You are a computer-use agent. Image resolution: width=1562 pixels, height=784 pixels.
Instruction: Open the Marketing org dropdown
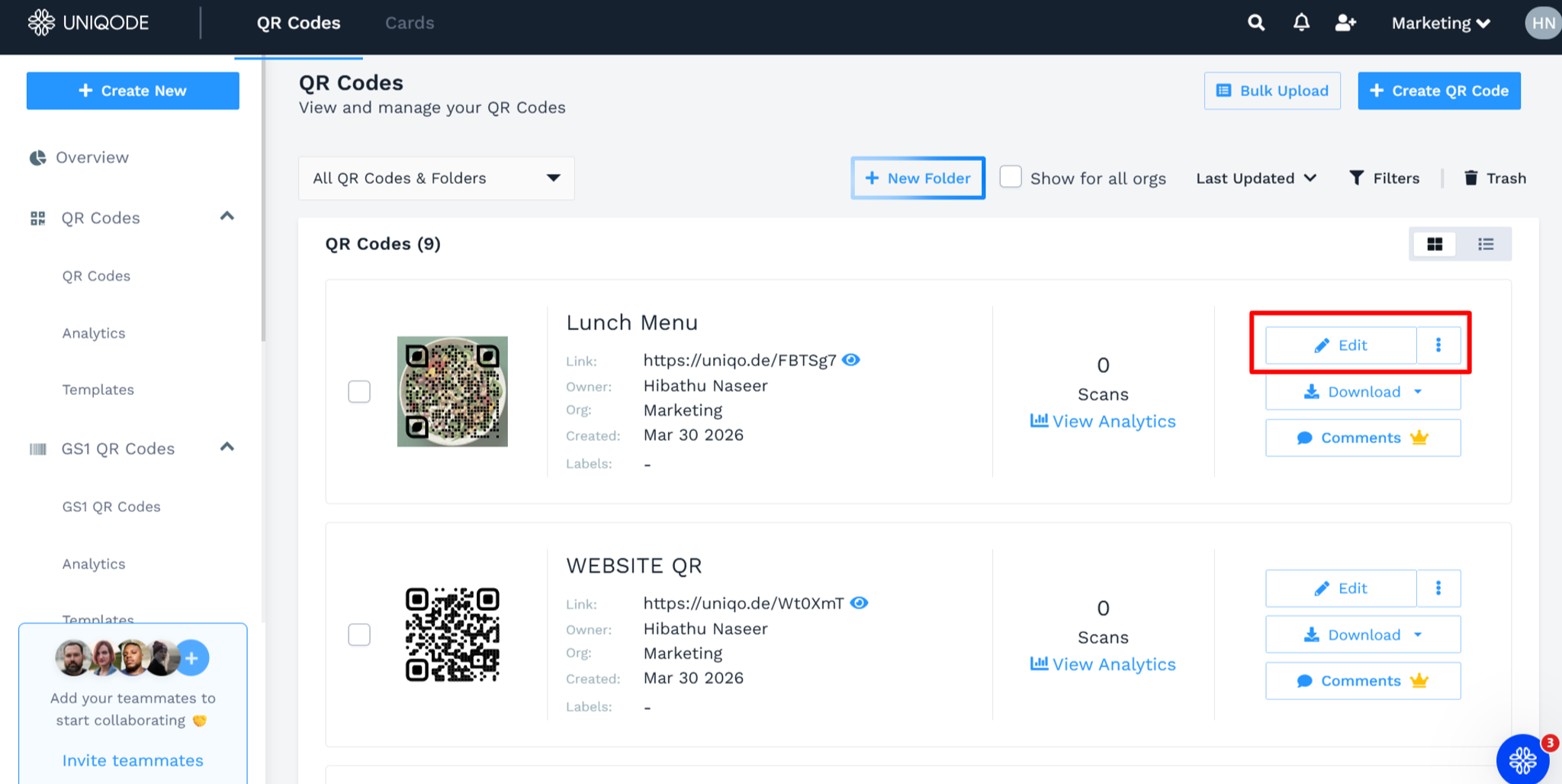click(1441, 23)
